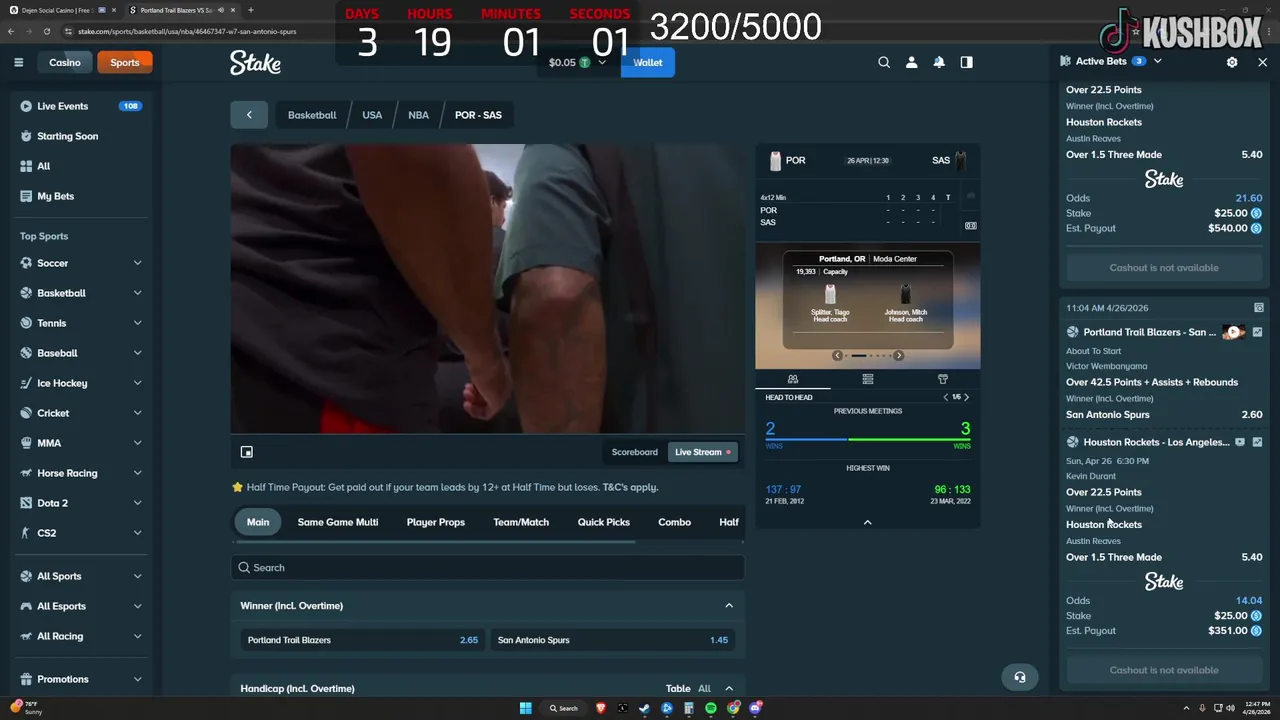
Task: Open Basketball breadcrumb link
Action: pos(312,115)
